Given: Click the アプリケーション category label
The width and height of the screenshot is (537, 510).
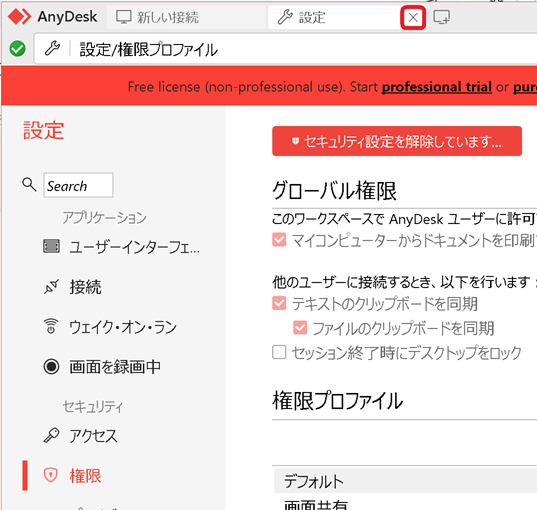Looking at the screenshot, I should [x=104, y=218].
